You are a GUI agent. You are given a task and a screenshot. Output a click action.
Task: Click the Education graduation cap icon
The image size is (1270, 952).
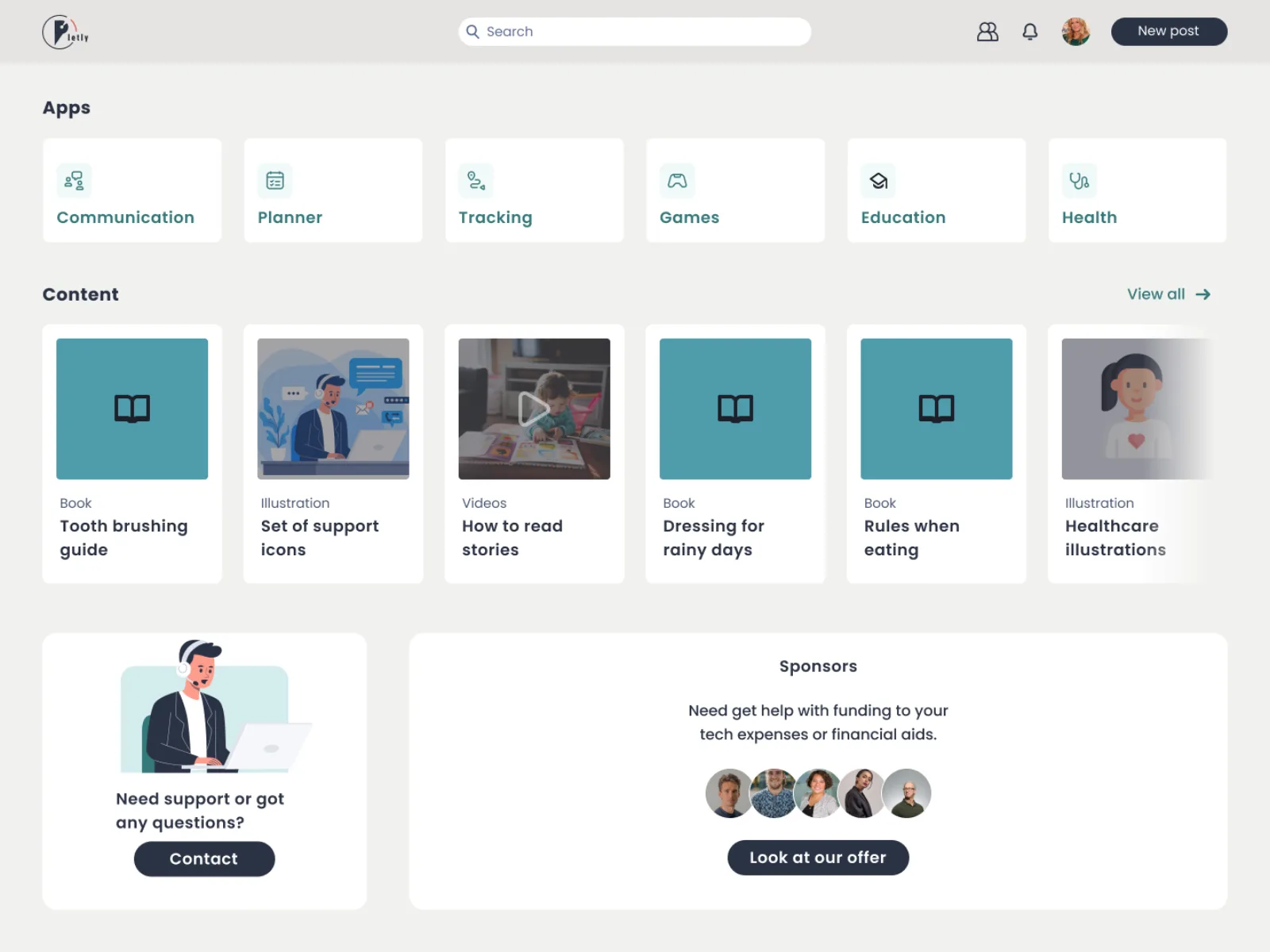click(x=879, y=181)
